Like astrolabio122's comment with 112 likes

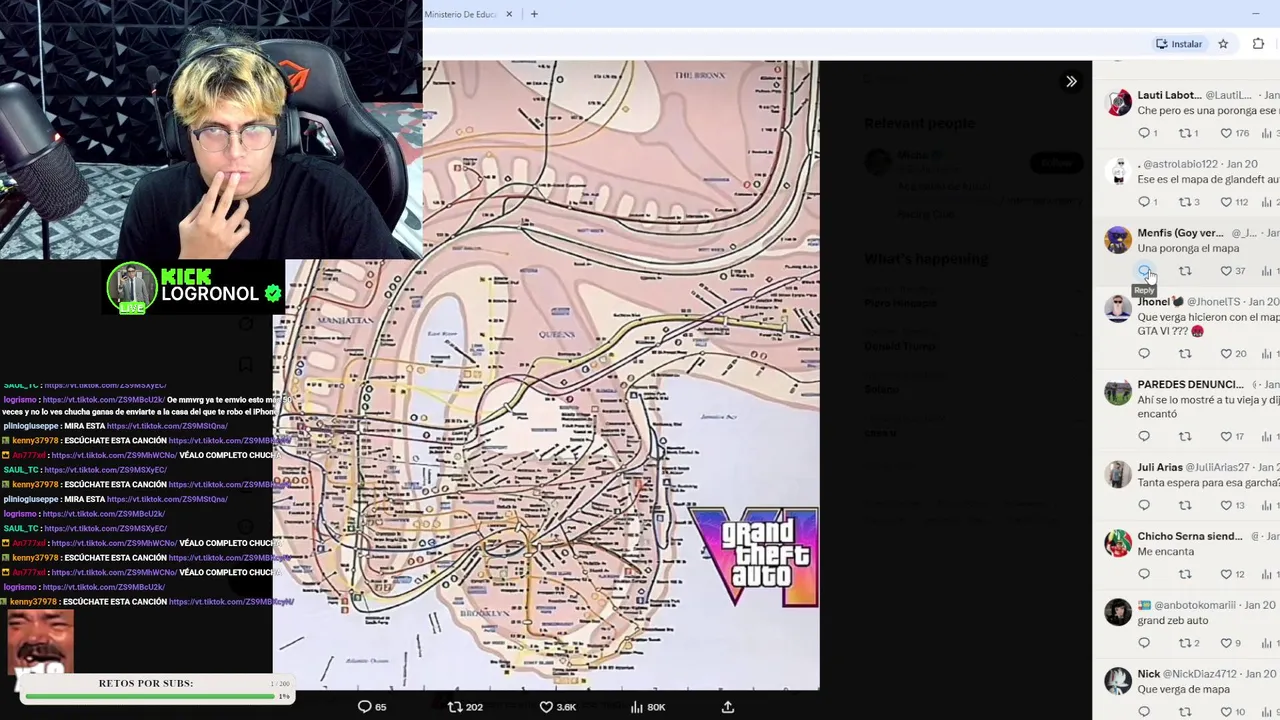(x=1234, y=202)
